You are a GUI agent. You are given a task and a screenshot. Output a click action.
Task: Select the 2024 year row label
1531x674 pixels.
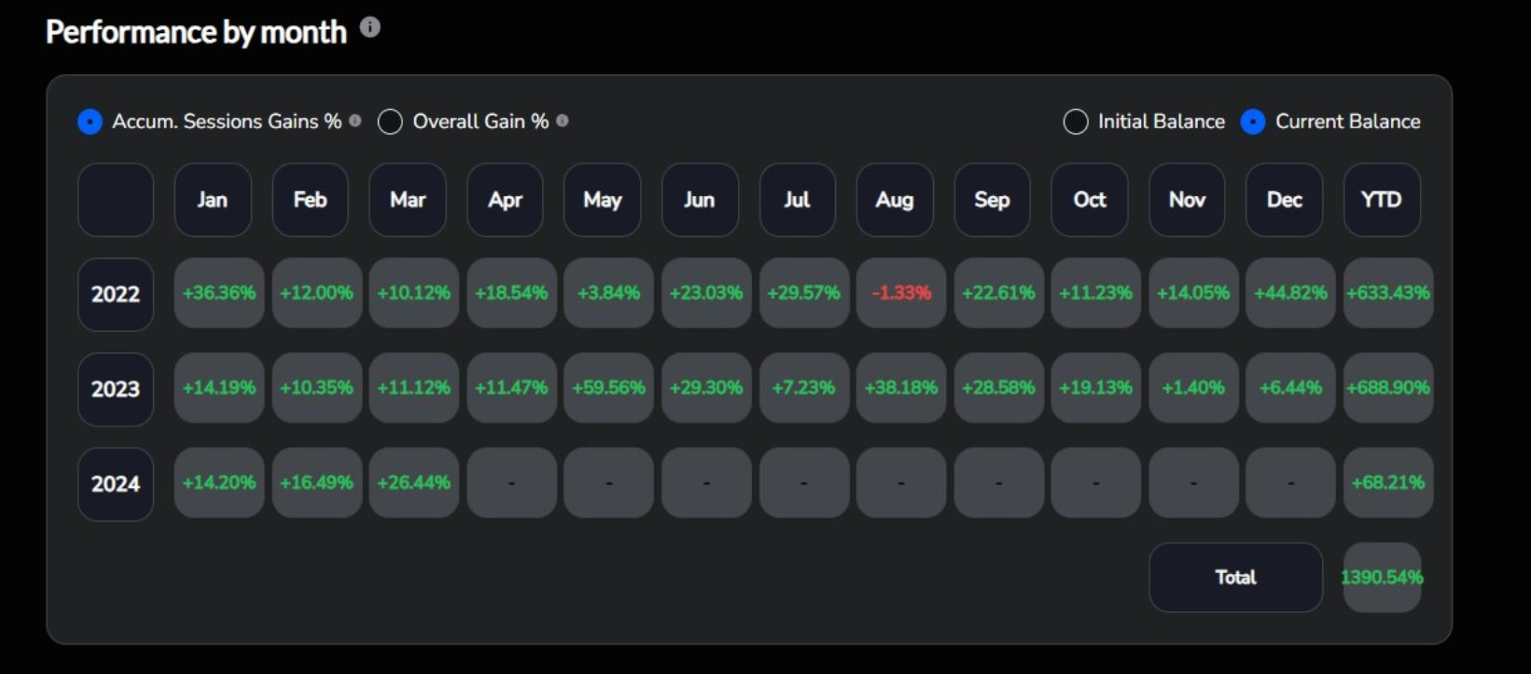(x=116, y=484)
